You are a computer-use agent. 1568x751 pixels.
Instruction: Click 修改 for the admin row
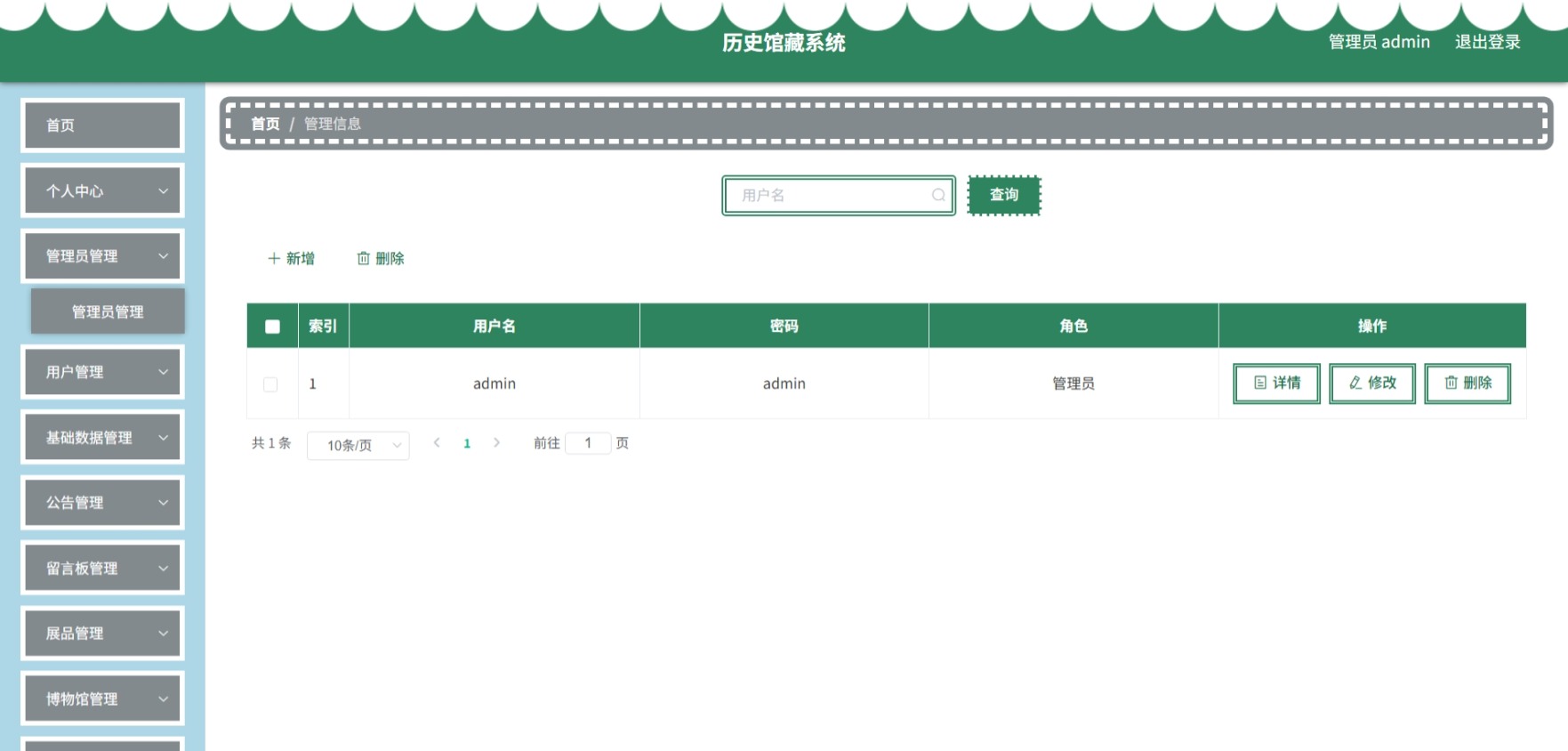(1372, 384)
